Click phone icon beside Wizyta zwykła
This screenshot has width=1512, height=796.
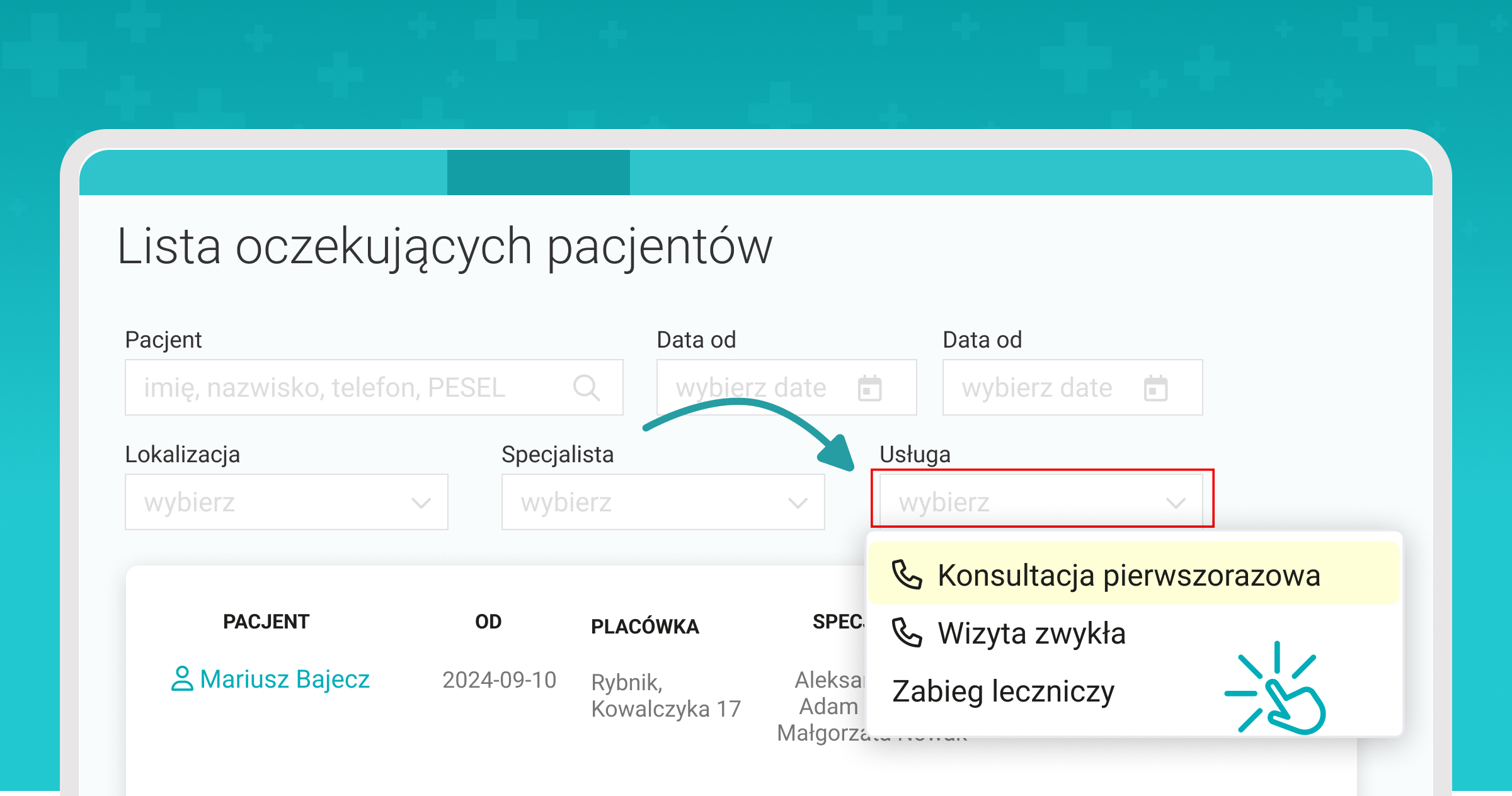point(907,632)
